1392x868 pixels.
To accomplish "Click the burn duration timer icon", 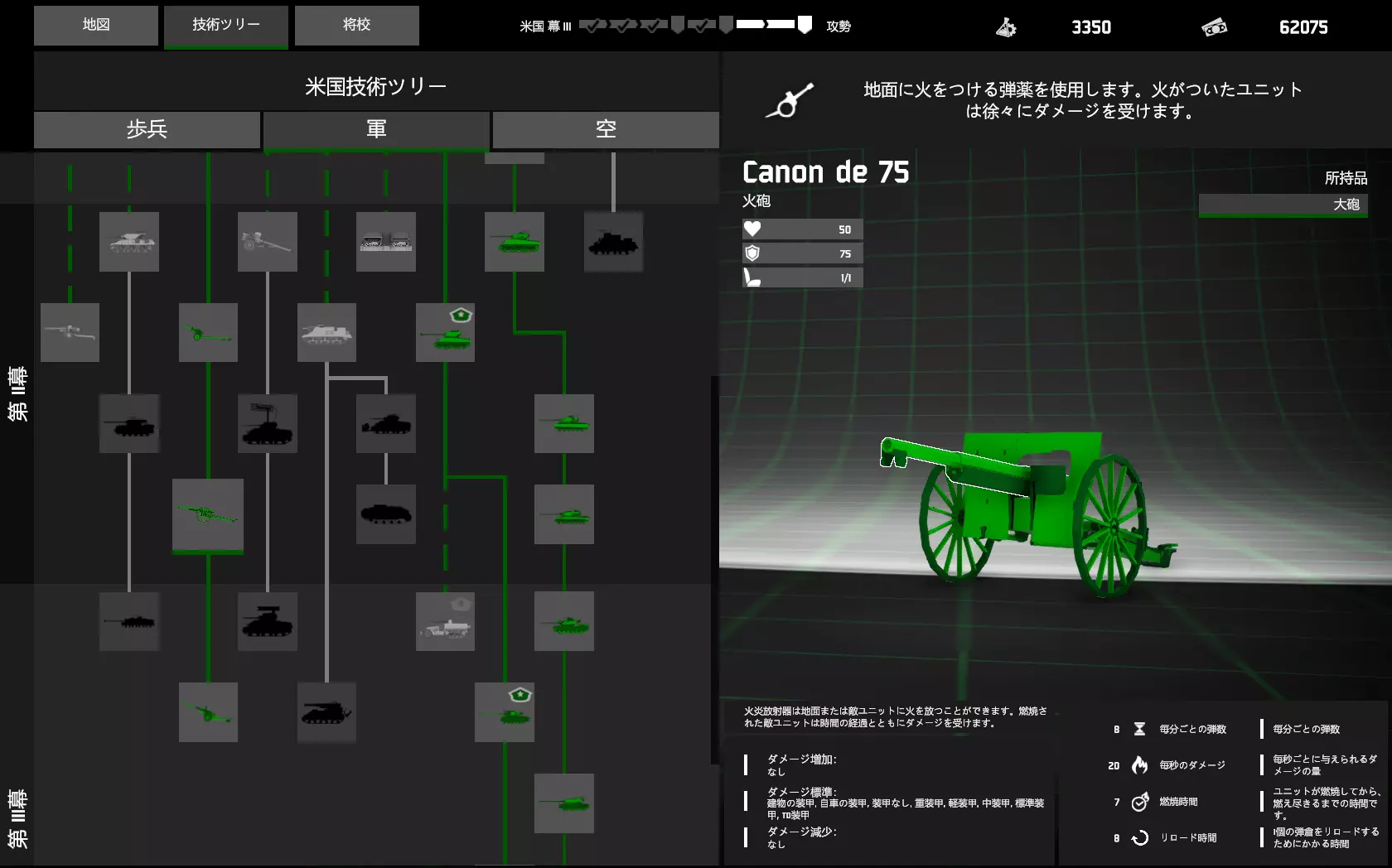I will point(1140,801).
